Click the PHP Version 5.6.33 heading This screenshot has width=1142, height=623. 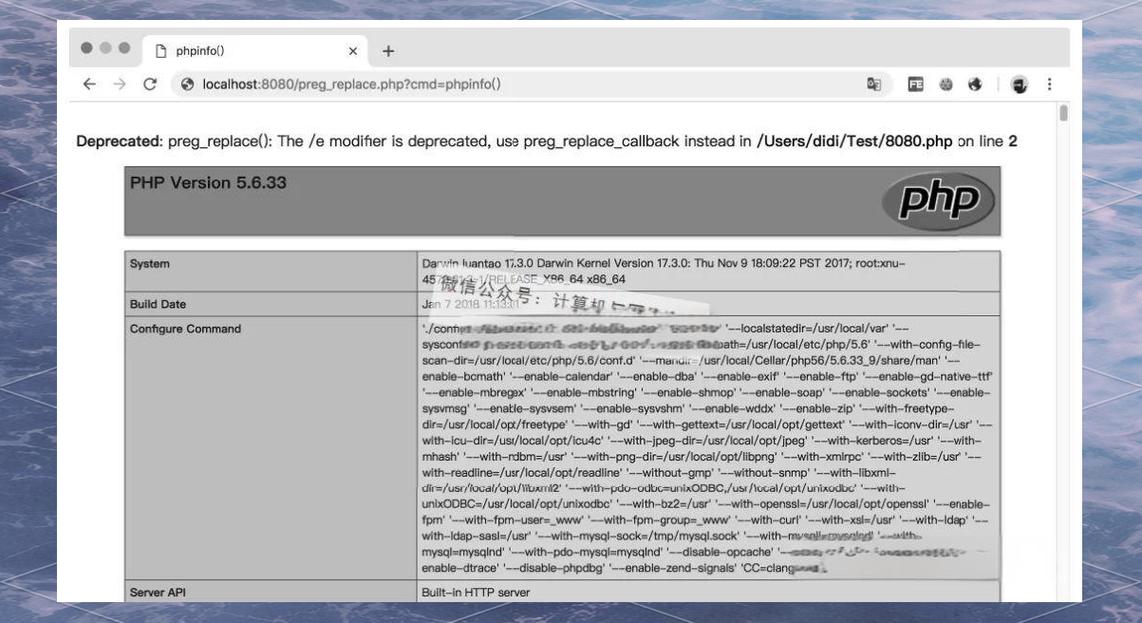click(x=208, y=183)
